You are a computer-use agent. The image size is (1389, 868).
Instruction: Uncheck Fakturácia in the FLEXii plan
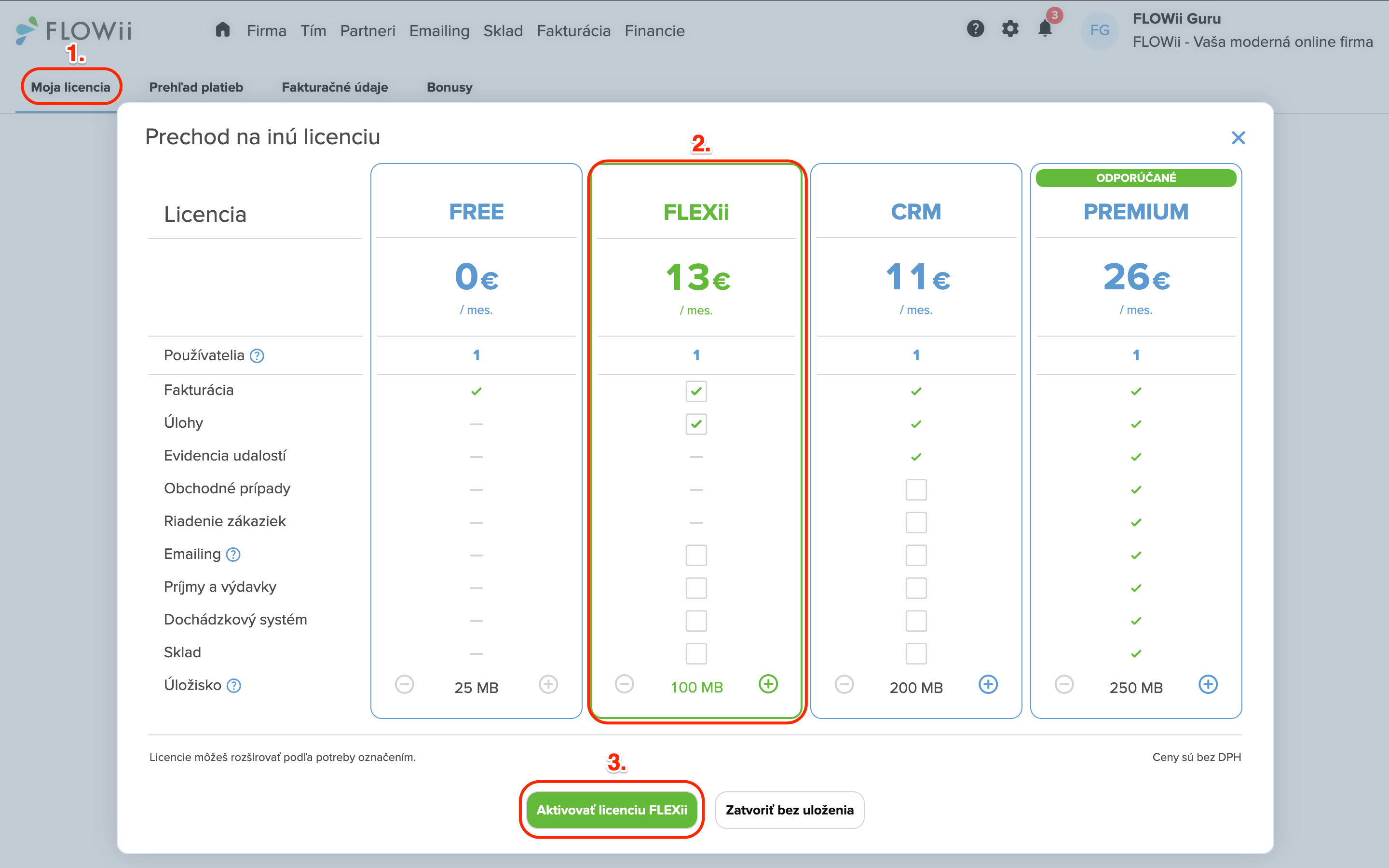tap(696, 392)
